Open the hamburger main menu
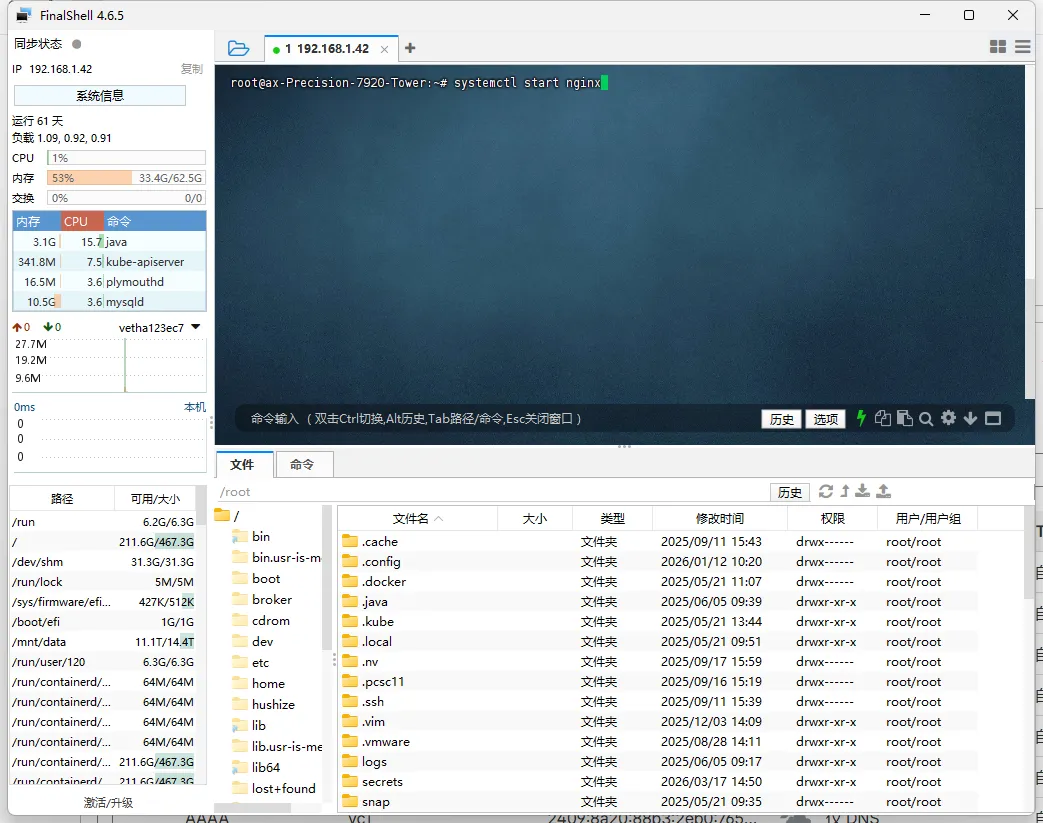The width and height of the screenshot is (1043, 823). coord(1023,47)
